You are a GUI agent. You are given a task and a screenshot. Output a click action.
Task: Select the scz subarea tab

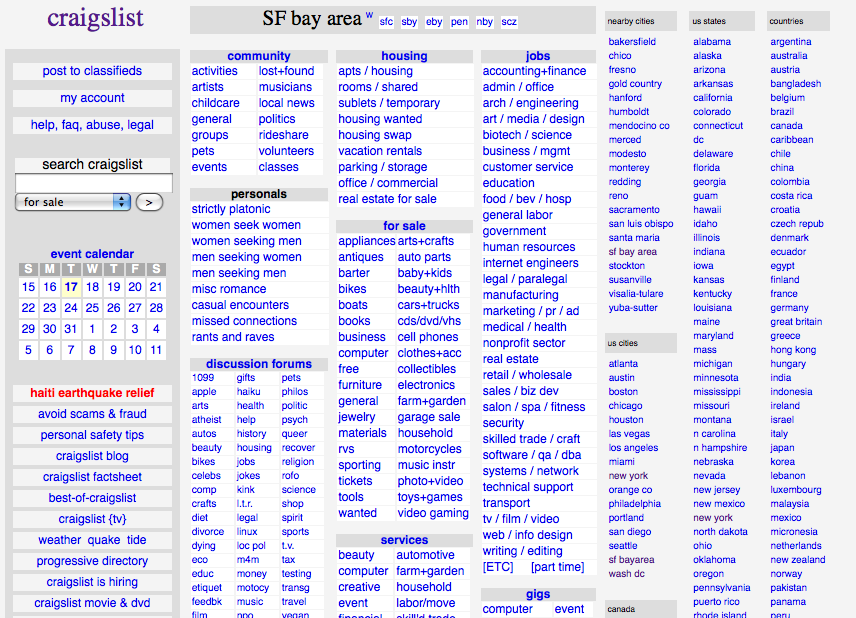click(x=509, y=22)
